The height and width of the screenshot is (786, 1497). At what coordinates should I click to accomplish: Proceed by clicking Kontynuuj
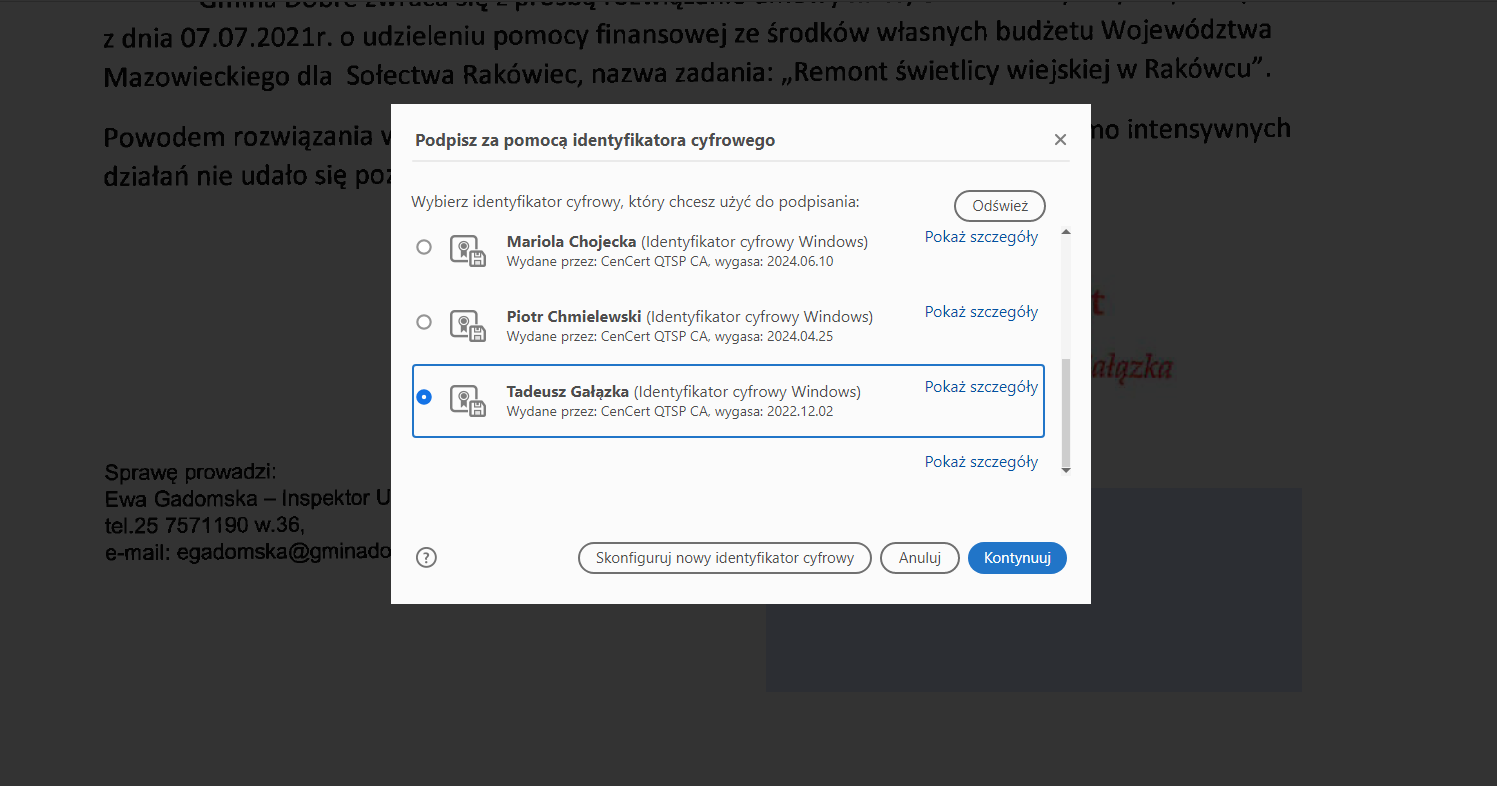click(x=1017, y=558)
